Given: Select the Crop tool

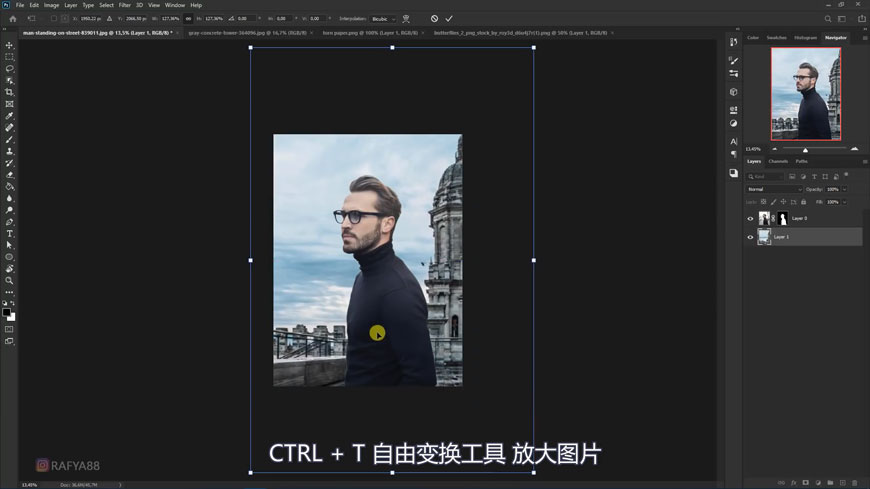Looking at the screenshot, I should [x=10, y=93].
